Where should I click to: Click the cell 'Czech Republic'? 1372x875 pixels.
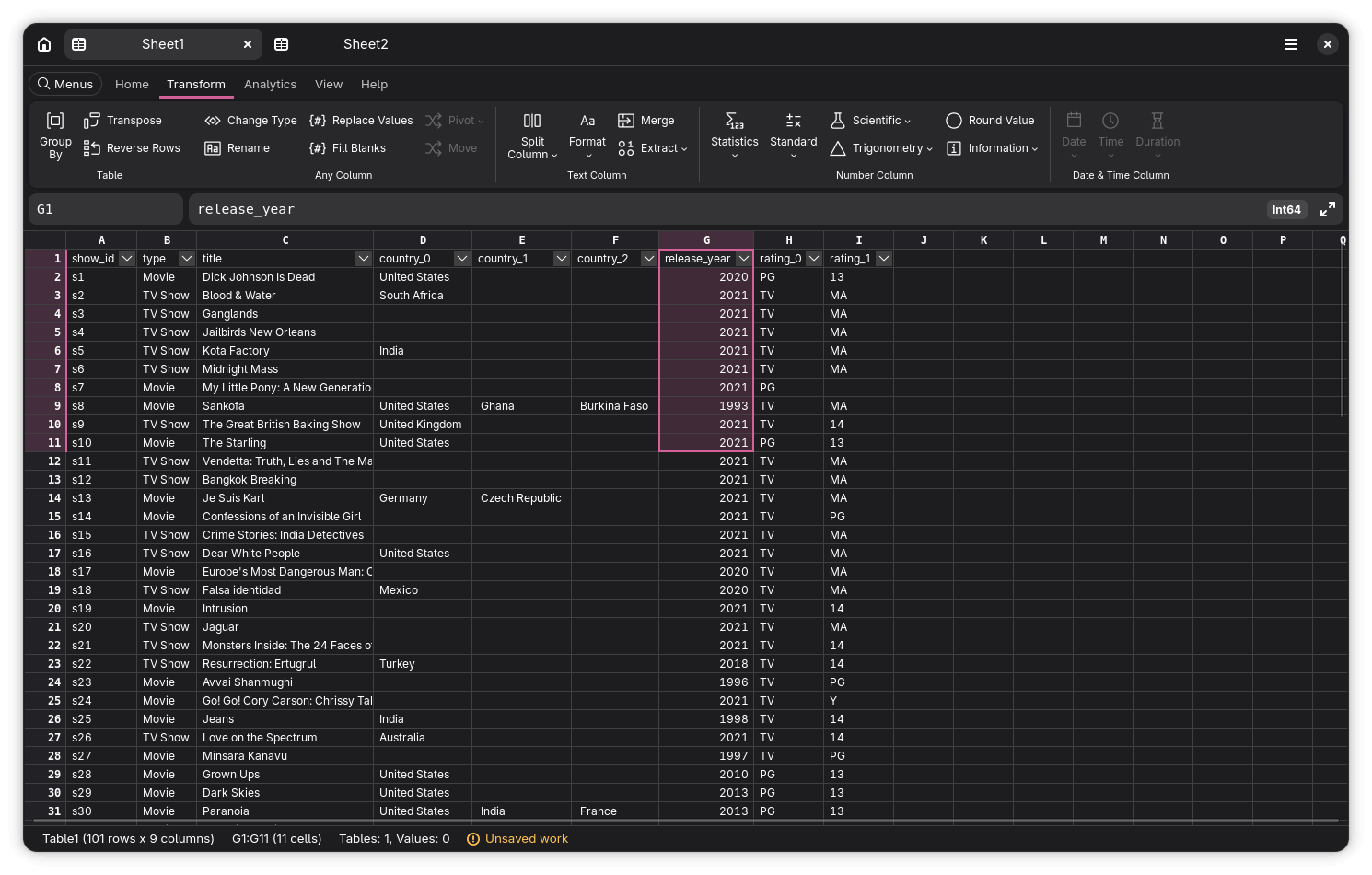pos(522,498)
